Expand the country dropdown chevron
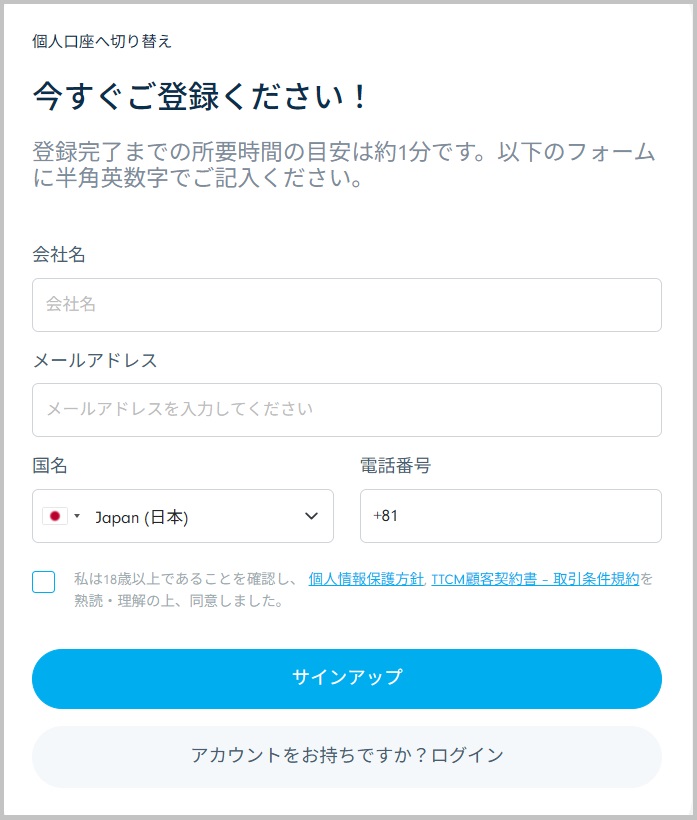This screenshot has height=820, width=697. pyautogui.click(x=310, y=516)
